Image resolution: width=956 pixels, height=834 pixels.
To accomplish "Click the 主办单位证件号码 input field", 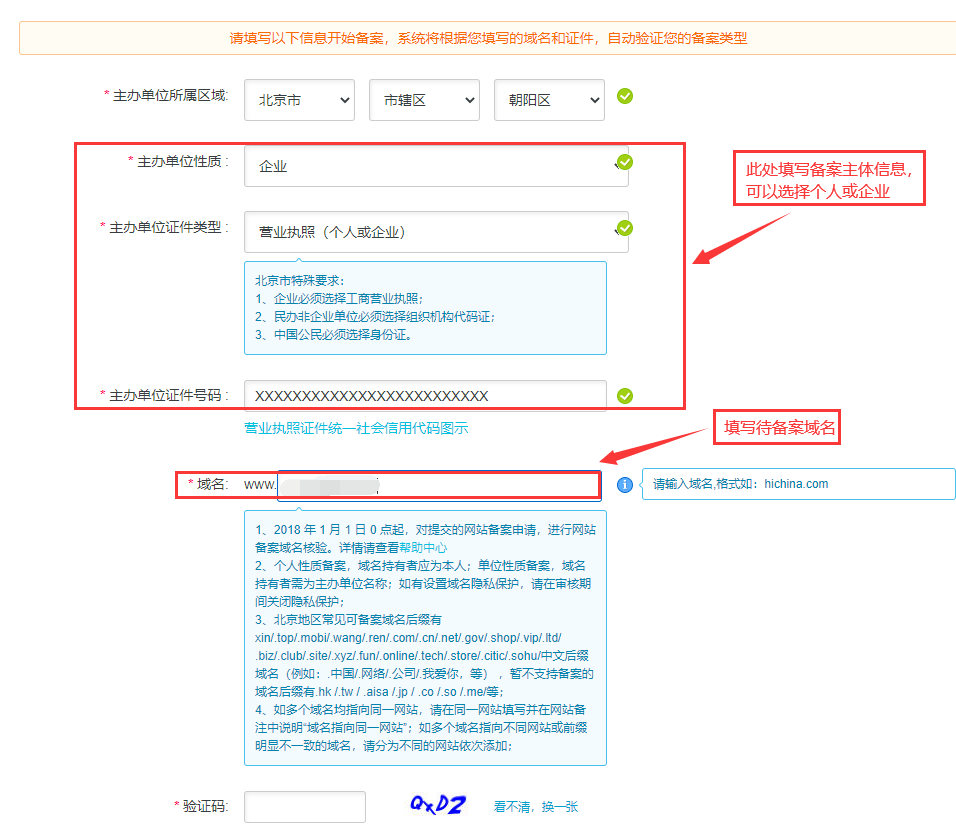I will 425,396.
